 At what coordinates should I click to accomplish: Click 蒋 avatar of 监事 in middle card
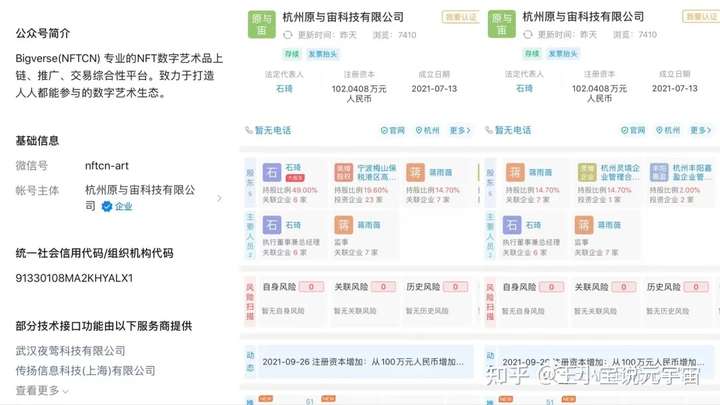(343, 225)
